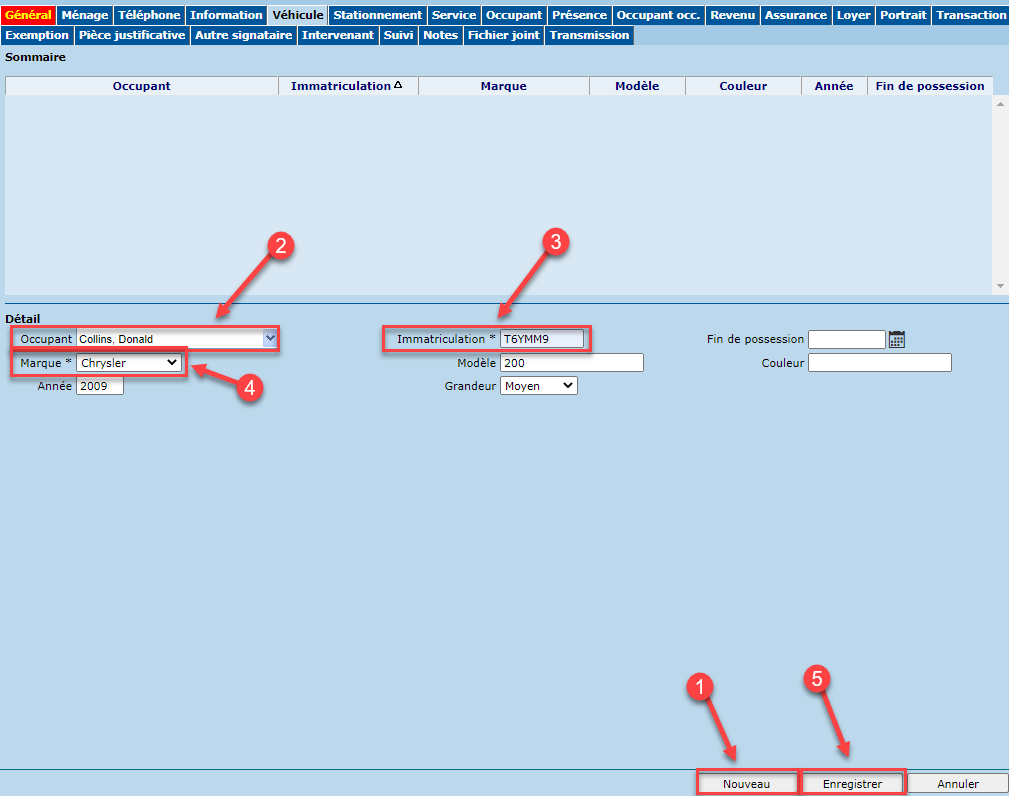Open the Fichier joint tab
The image size is (1009, 796).
tap(503, 35)
